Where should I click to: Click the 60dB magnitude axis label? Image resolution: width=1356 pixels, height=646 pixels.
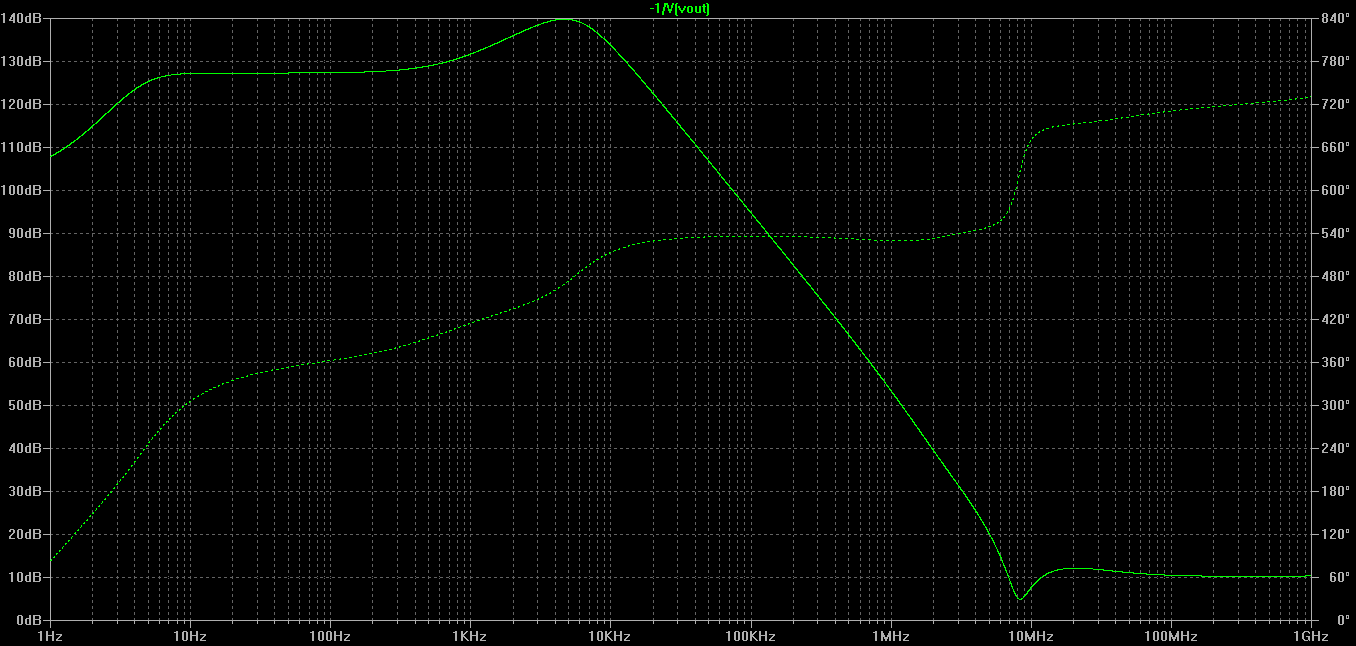(26, 362)
